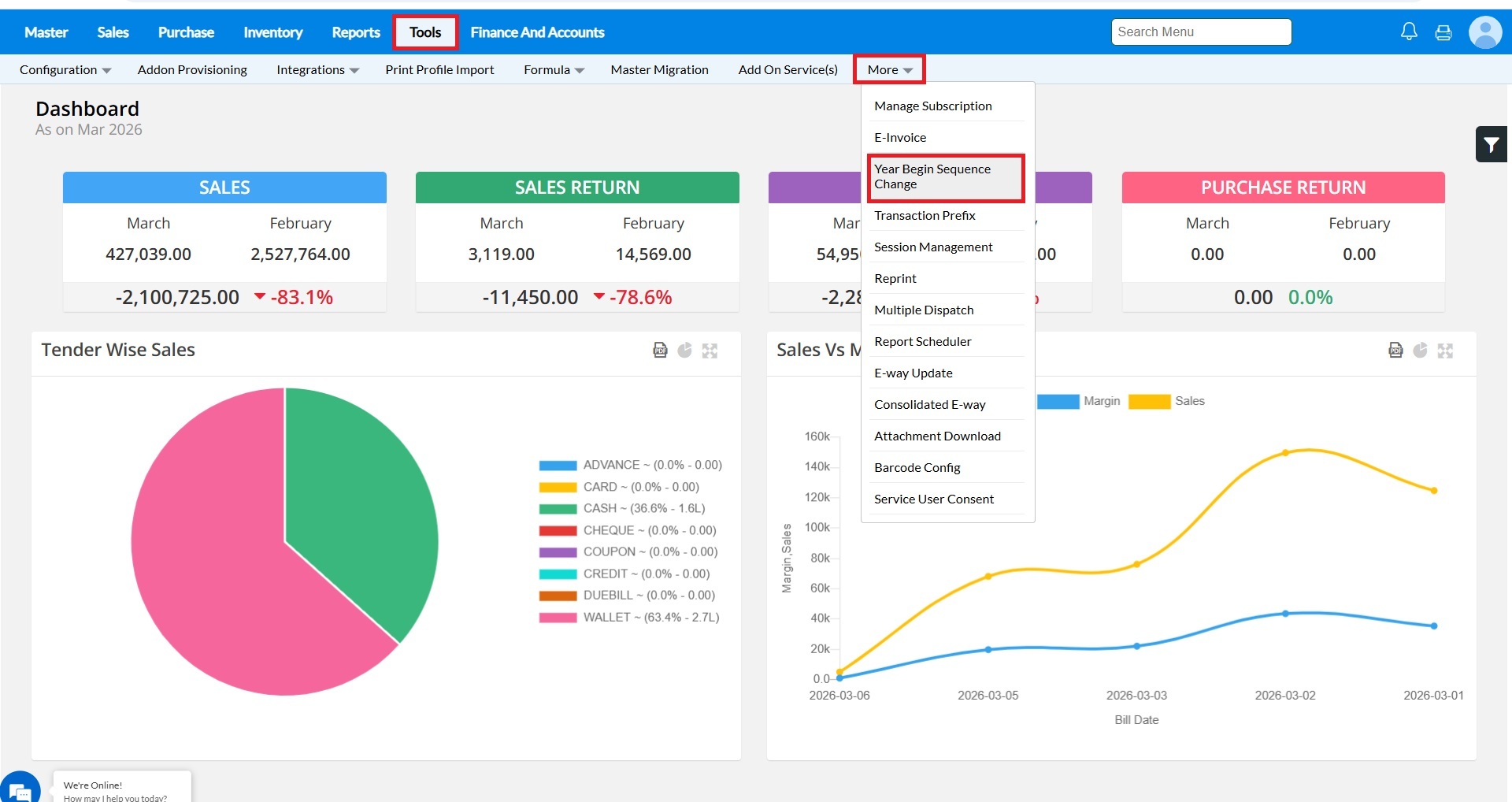
Task: Click the Search Menu input field
Action: pos(1201,32)
